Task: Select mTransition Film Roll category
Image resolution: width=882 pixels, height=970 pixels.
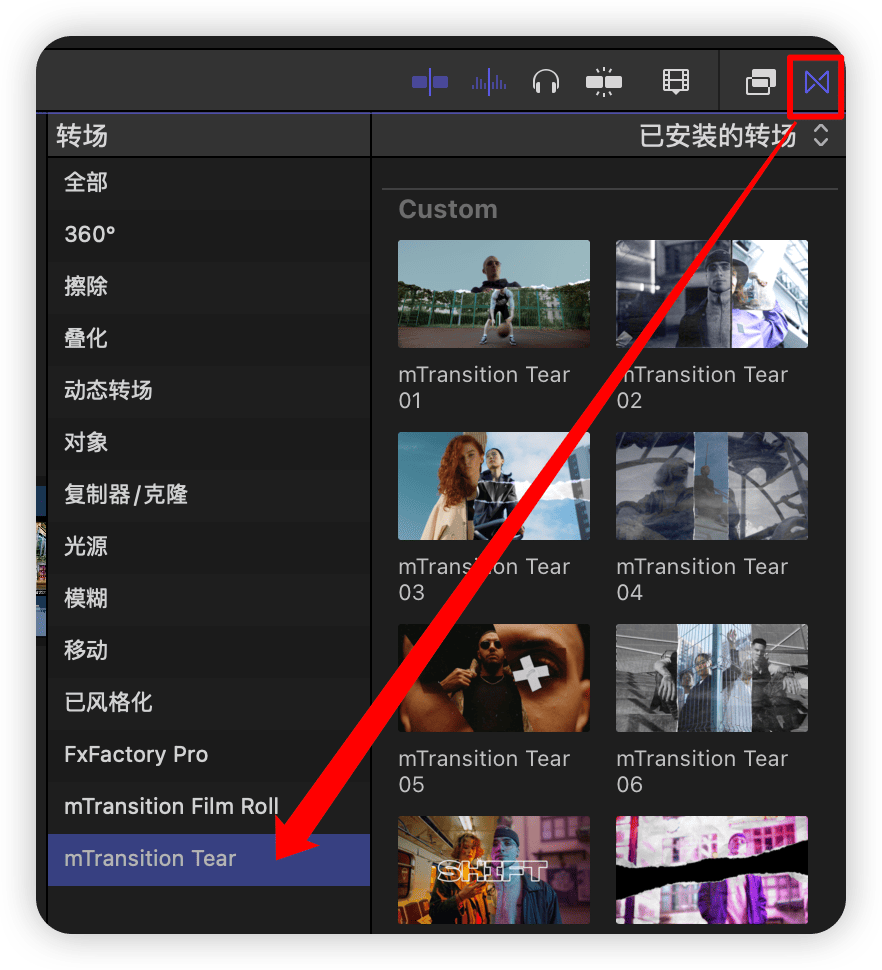Action: [x=171, y=806]
